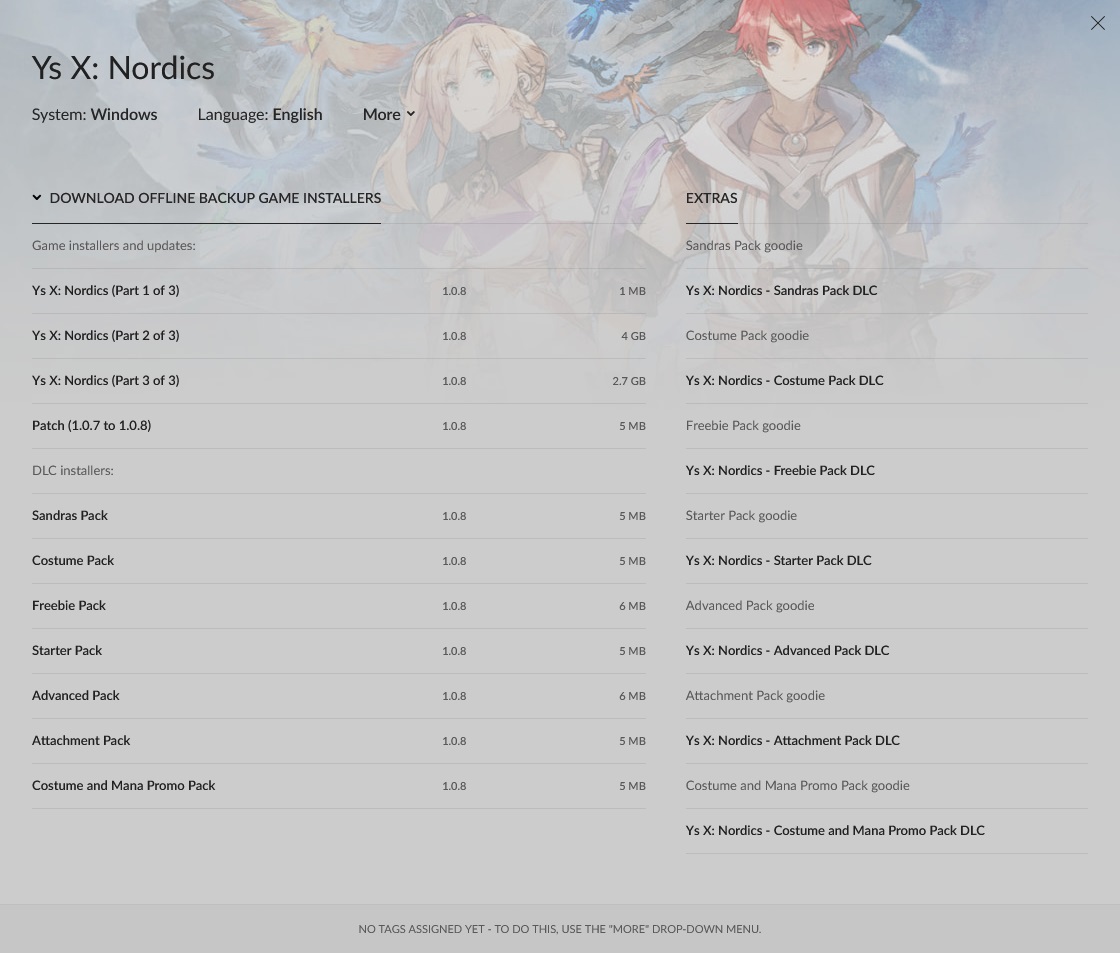Change Language: English setting
1120x953 pixels.
tap(260, 114)
